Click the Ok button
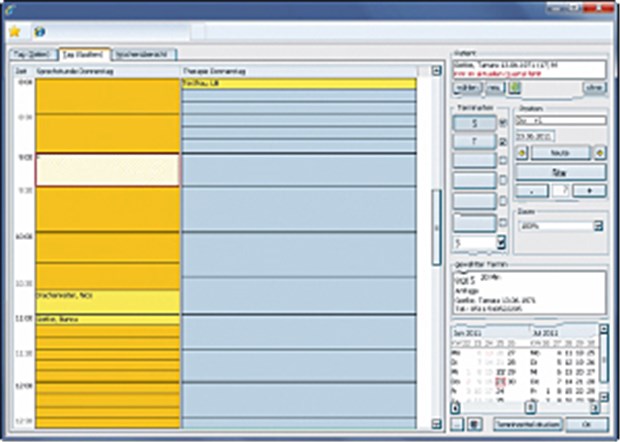 tap(587, 425)
